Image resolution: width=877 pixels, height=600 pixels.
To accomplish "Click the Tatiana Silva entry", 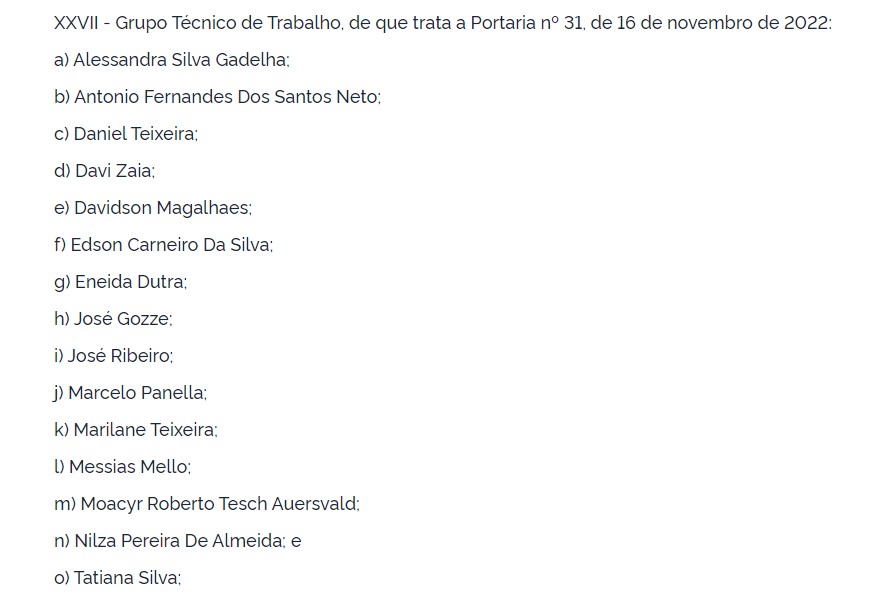I will [x=117, y=578].
